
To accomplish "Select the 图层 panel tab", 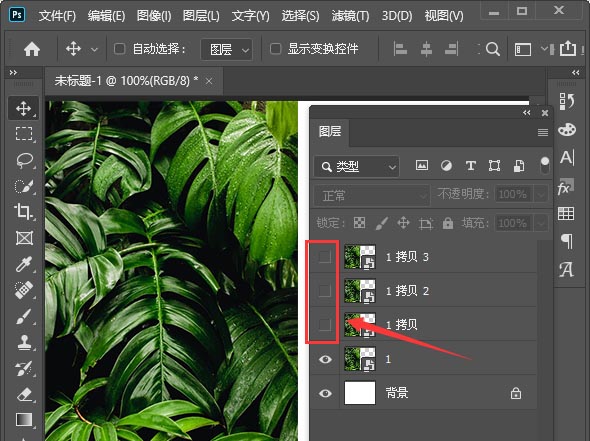I will coord(330,132).
